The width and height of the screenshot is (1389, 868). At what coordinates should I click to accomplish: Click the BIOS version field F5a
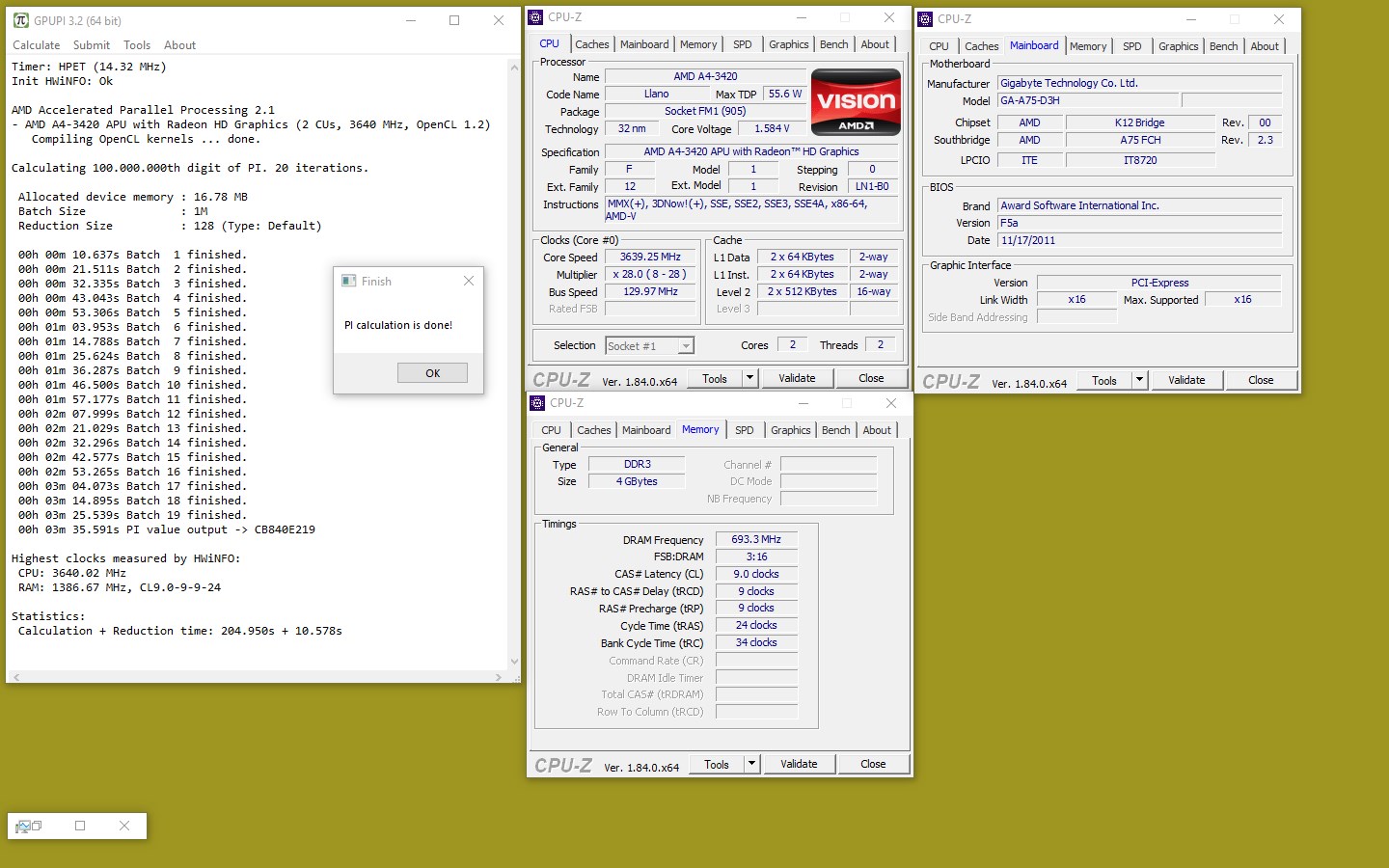(1139, 223)
